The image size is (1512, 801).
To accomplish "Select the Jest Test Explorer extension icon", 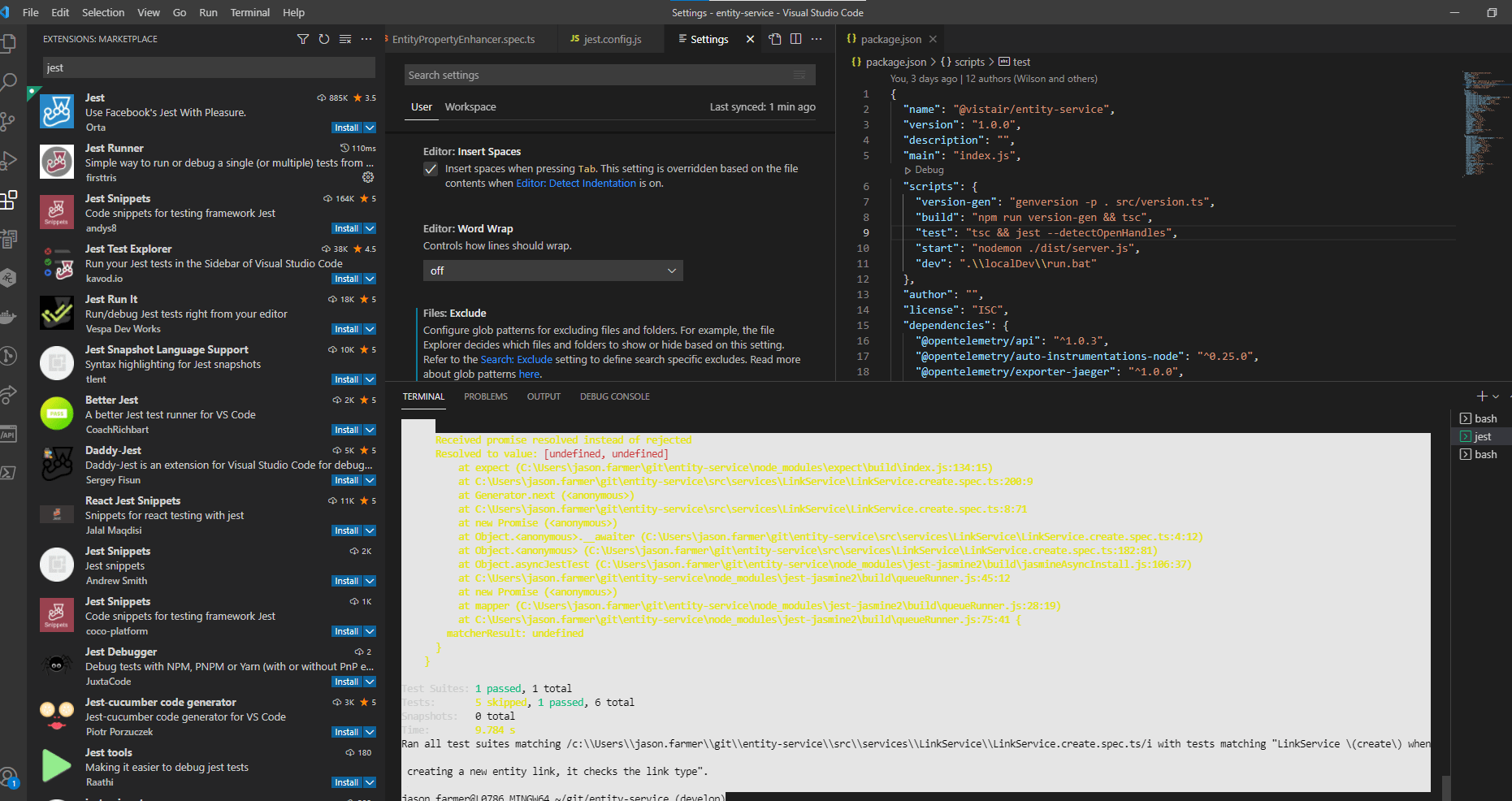I will pos(57,262).
